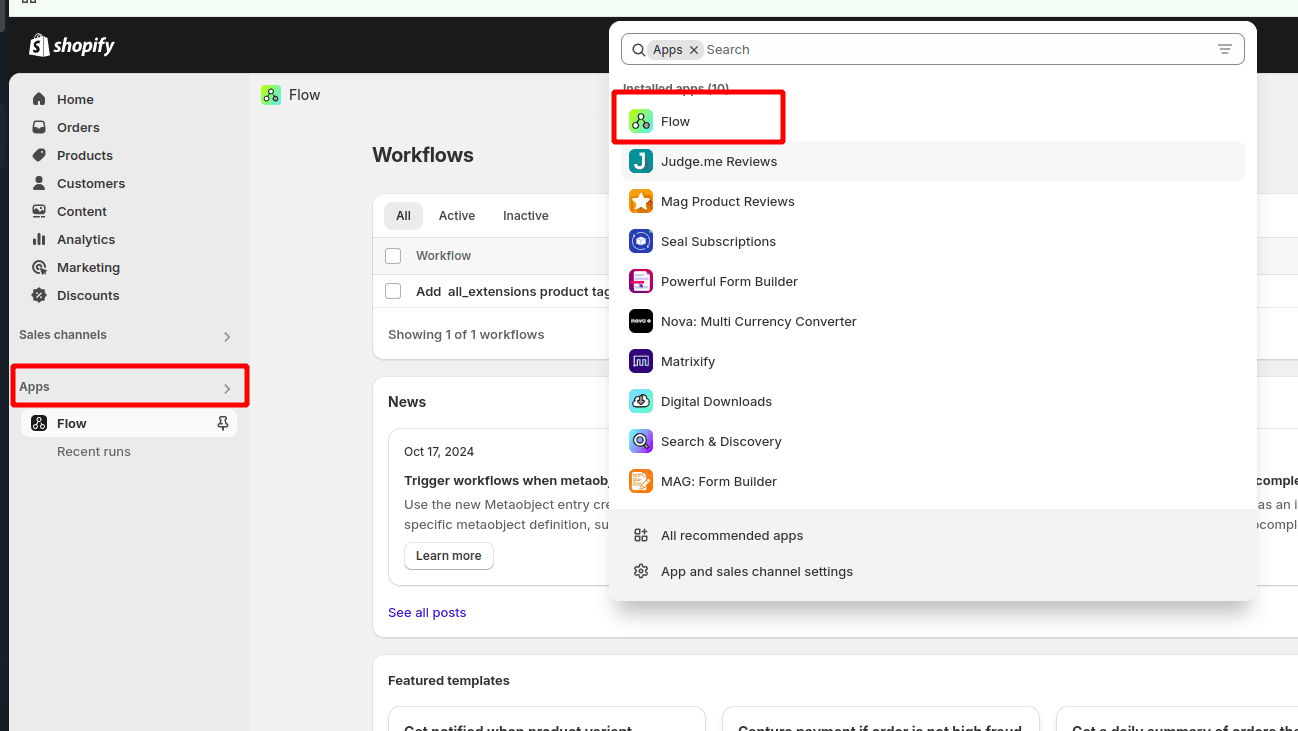Open Flow from installed apps list
1298x731 pixels.
pos(933,121)
